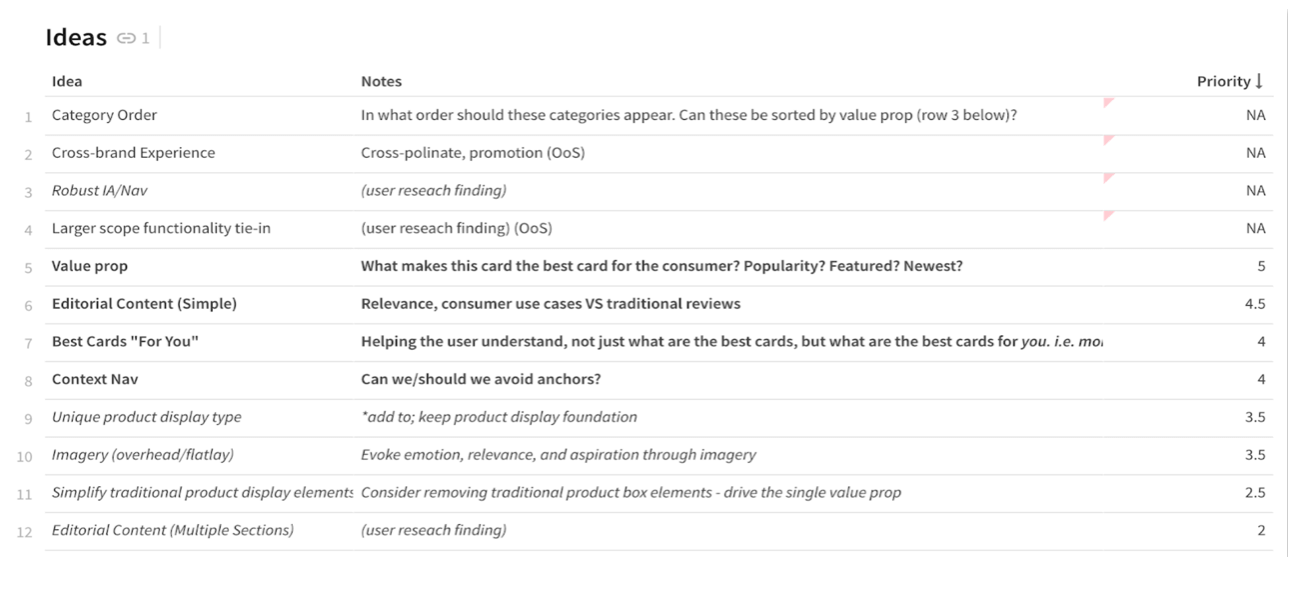Click the Priority sort descending arrow
The width and height of the screenshot is (1294, 606).
point(1259,81)
